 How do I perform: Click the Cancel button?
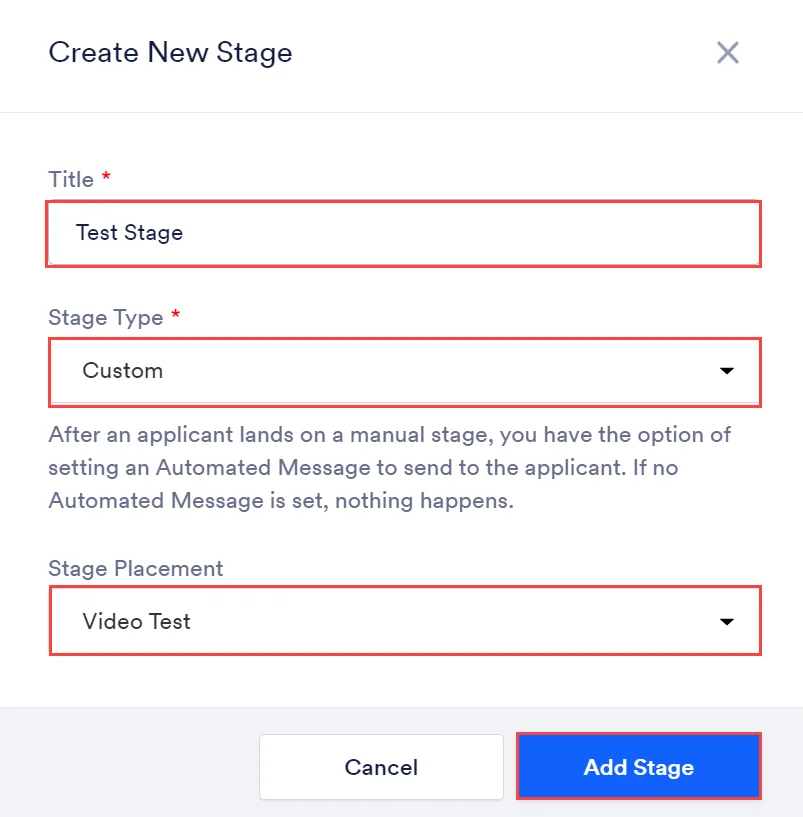click(x=381, y=767)
